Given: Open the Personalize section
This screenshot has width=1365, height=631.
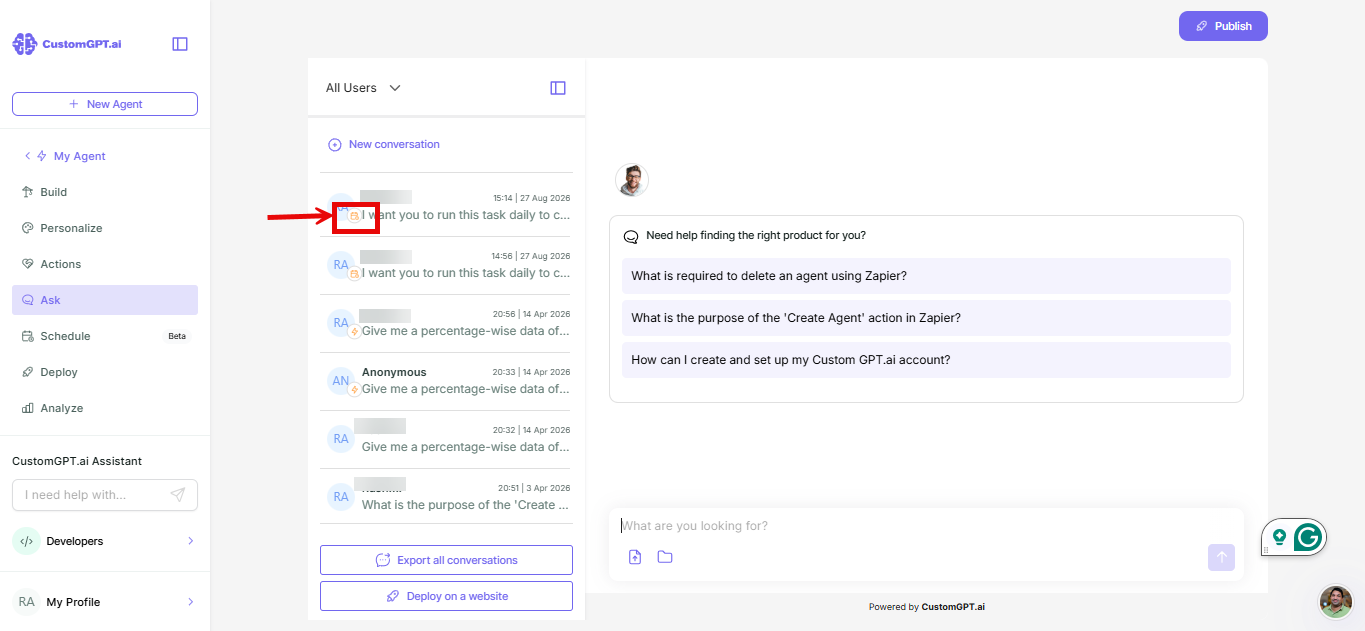Looking at the screenshot, I should (x=105, y=228).
